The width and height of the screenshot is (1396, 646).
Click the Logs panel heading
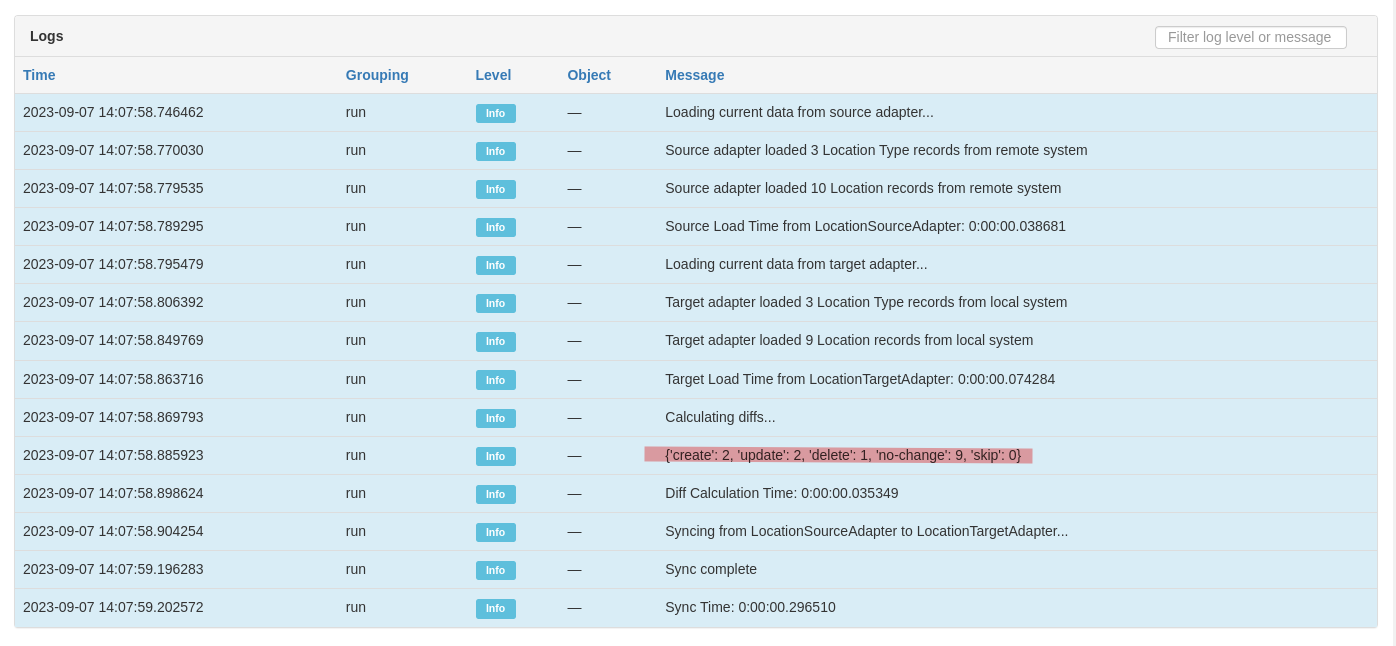coord(46,36)
